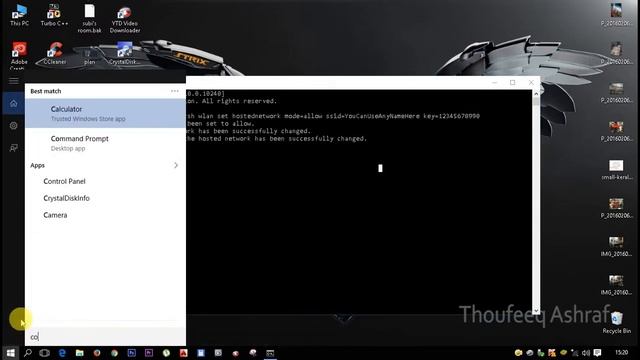Screen dimensions: 640x360
Task: Click the volume speaker tray icon
Action: point(586,353)
